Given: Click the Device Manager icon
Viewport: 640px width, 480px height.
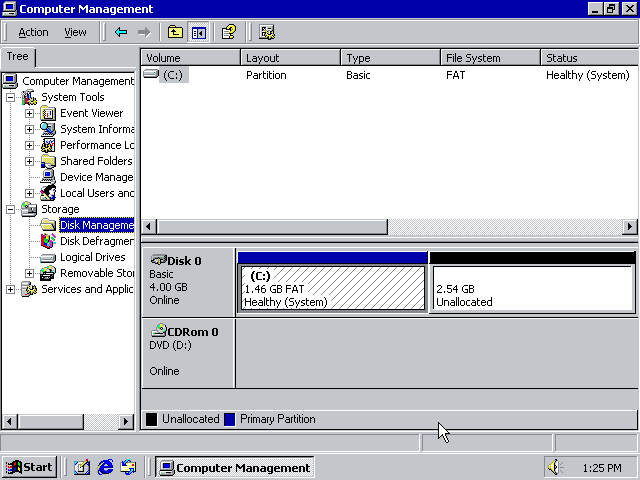Looking at the screenshot, I should pyautogui.click(x=48, y=177).
